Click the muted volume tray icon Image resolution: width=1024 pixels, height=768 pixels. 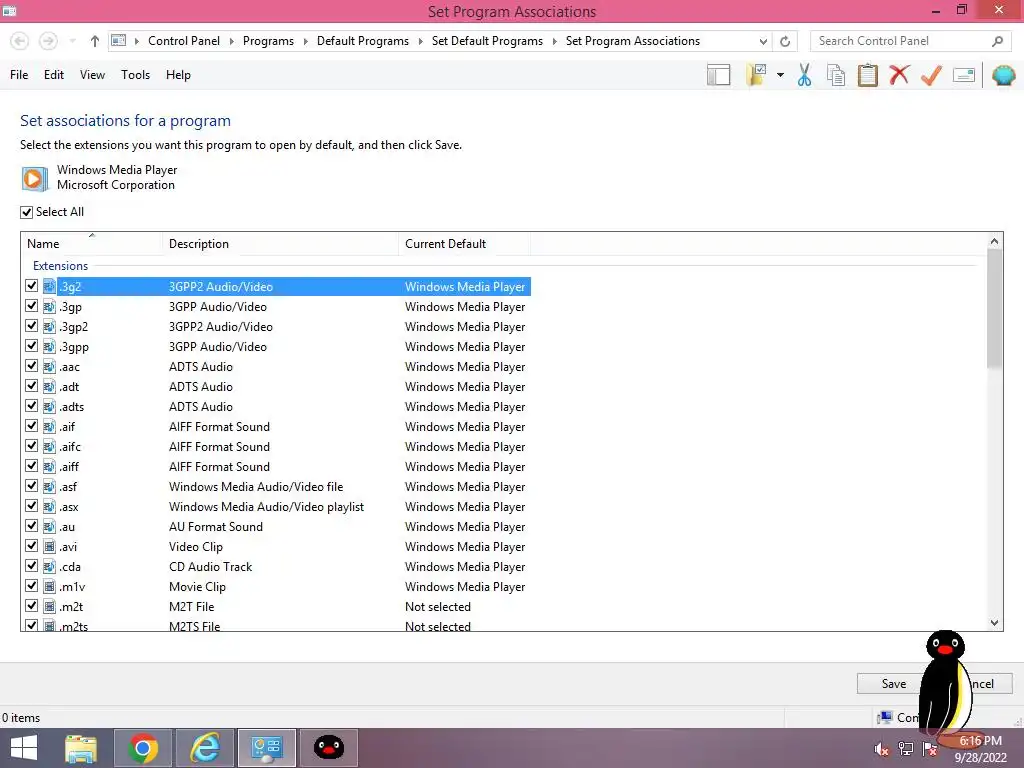tap(881, 749)
